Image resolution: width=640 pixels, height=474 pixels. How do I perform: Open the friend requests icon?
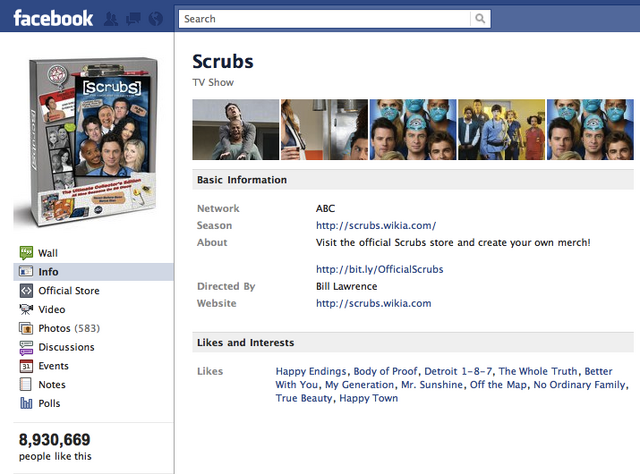tap(111, 19)
